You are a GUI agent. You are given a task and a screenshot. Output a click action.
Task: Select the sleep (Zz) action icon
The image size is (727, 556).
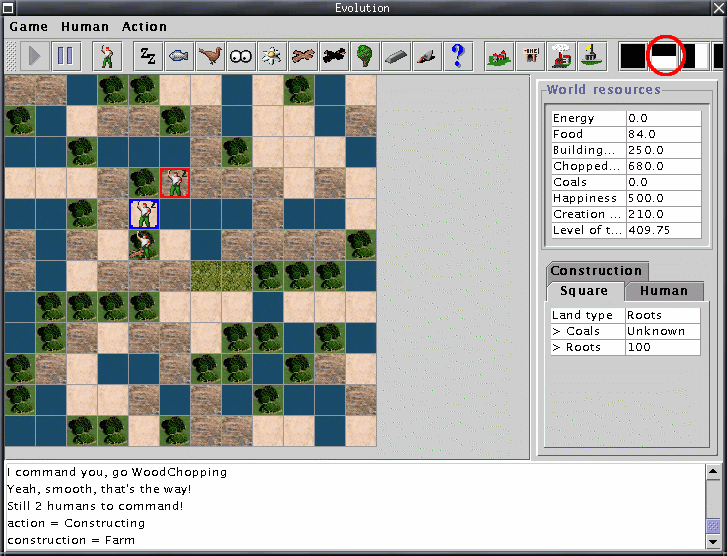pyautogui.click(x=148, y=55)
